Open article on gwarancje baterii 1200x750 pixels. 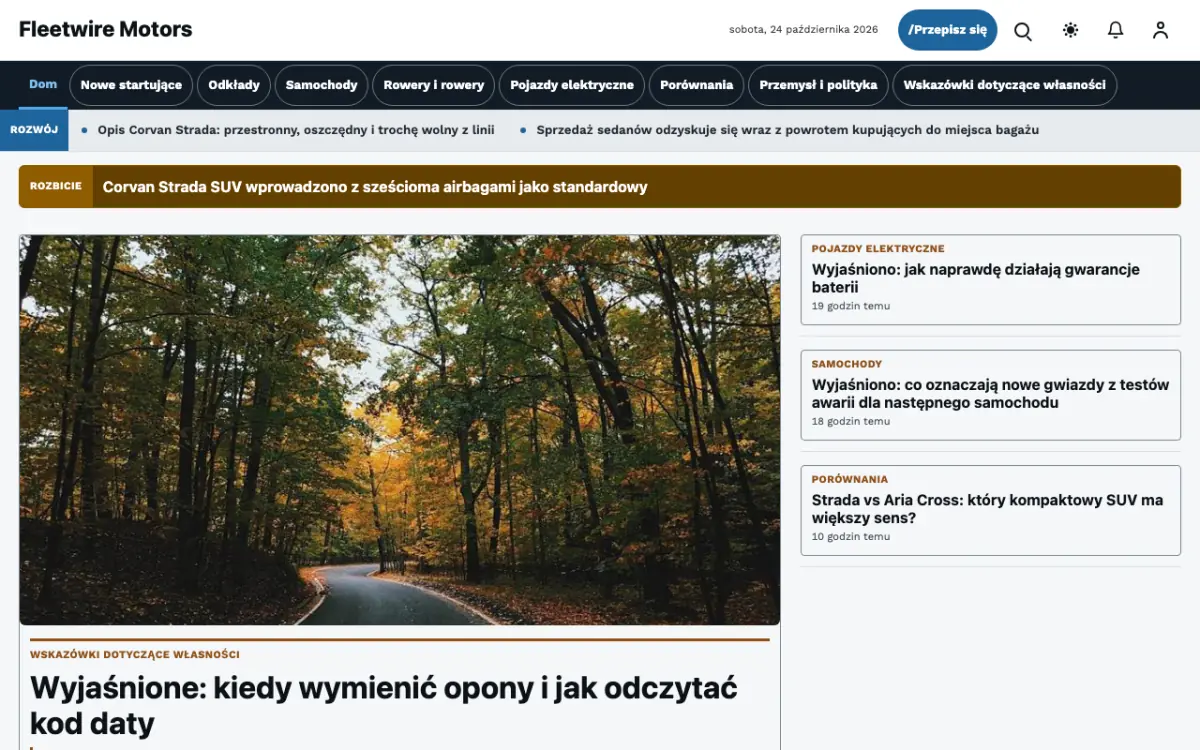(976, 278)
